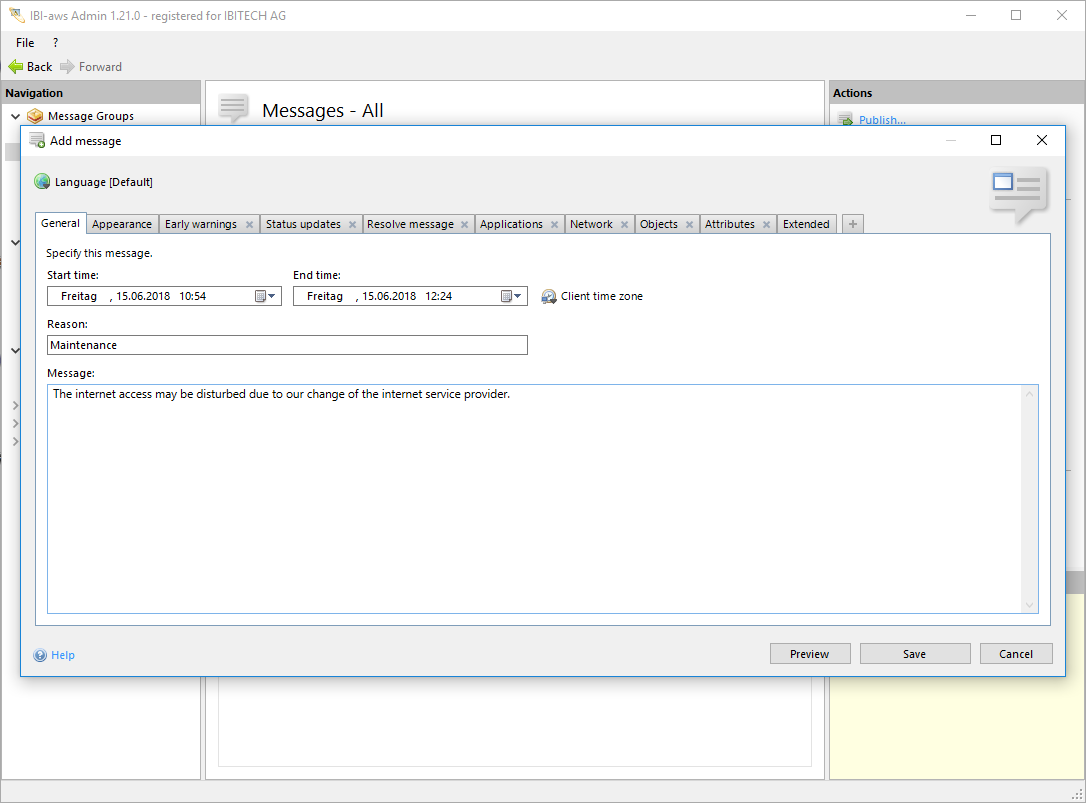Screen dimensions: 1086x803
Task: Click the Client time zone icon
Action: coord(549,297)
